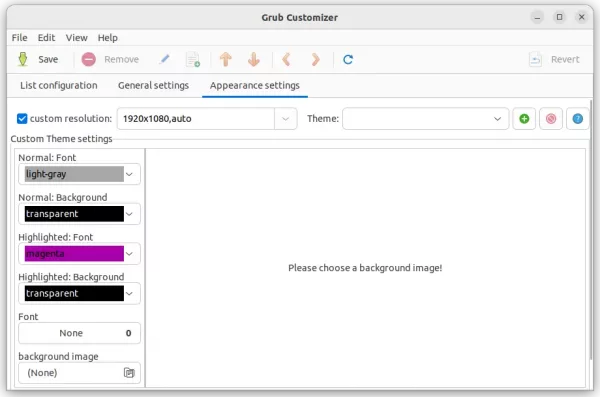The width and height of the screenshot is (600, 397).
Task: Click the Save label in toolbar
Action: coord(48,59)
